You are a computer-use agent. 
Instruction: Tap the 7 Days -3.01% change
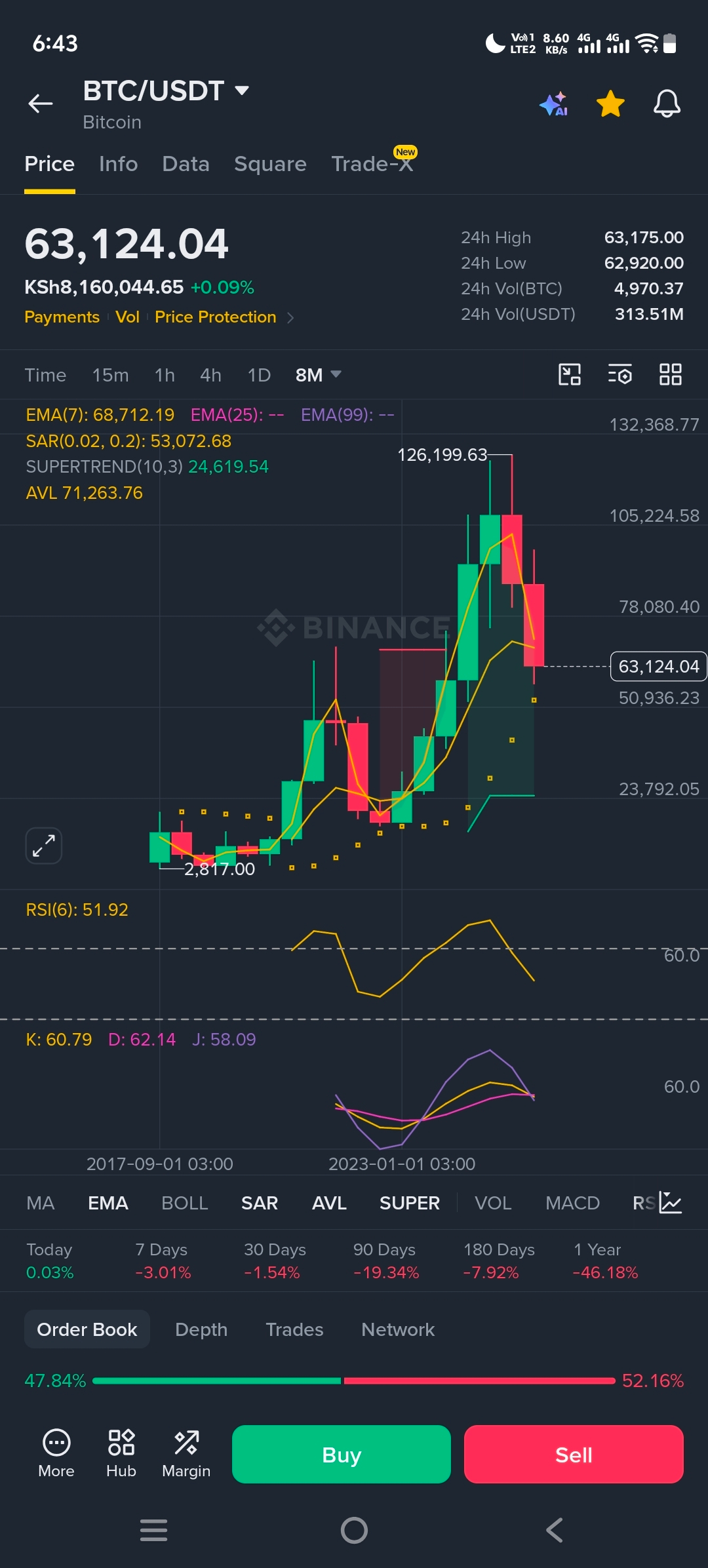(163, 1261)
